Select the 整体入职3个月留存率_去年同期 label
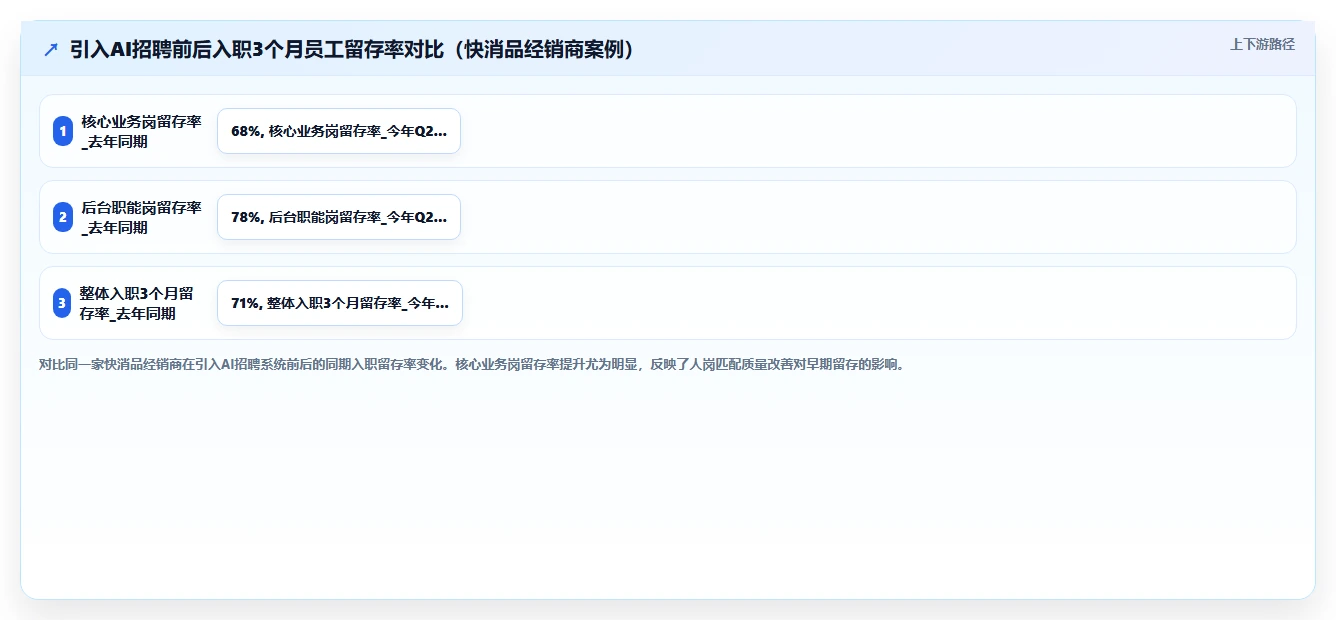This screenshot has height=620, width=1336. 137,303
